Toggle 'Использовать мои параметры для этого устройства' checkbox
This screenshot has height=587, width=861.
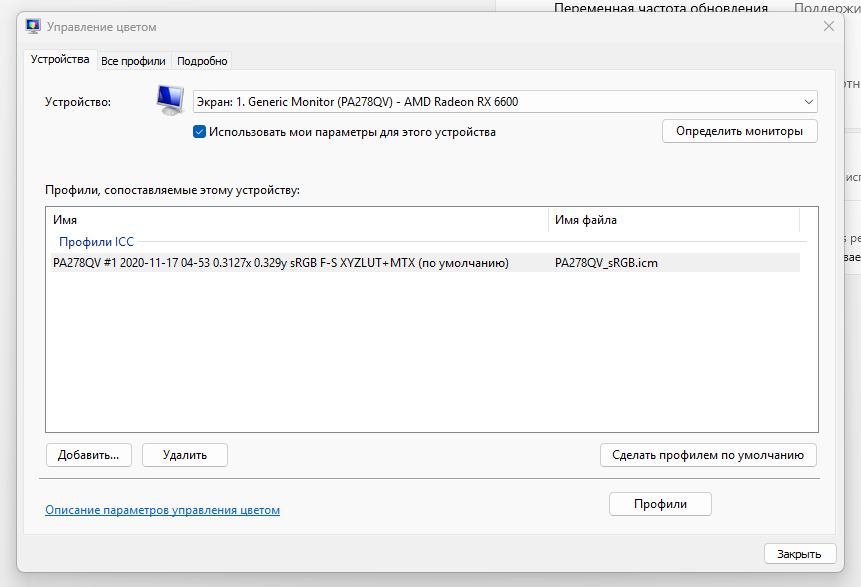[199, 132]
